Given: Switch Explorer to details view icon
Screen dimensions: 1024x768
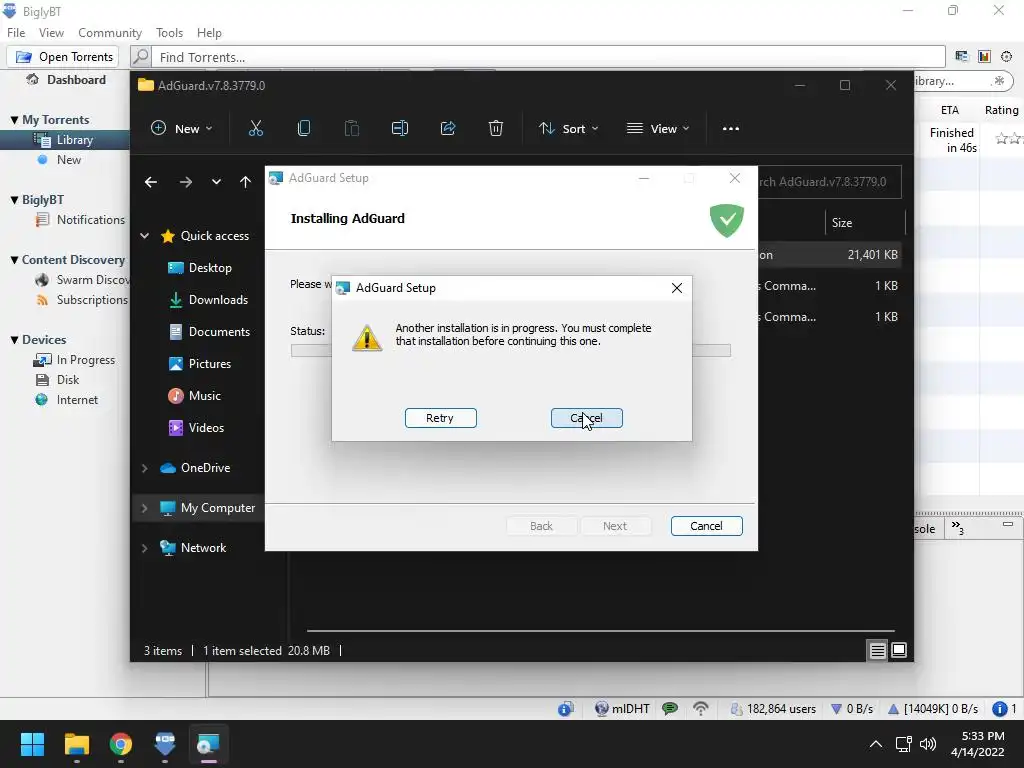Looking at the screenshot, I should coord(878,650).
